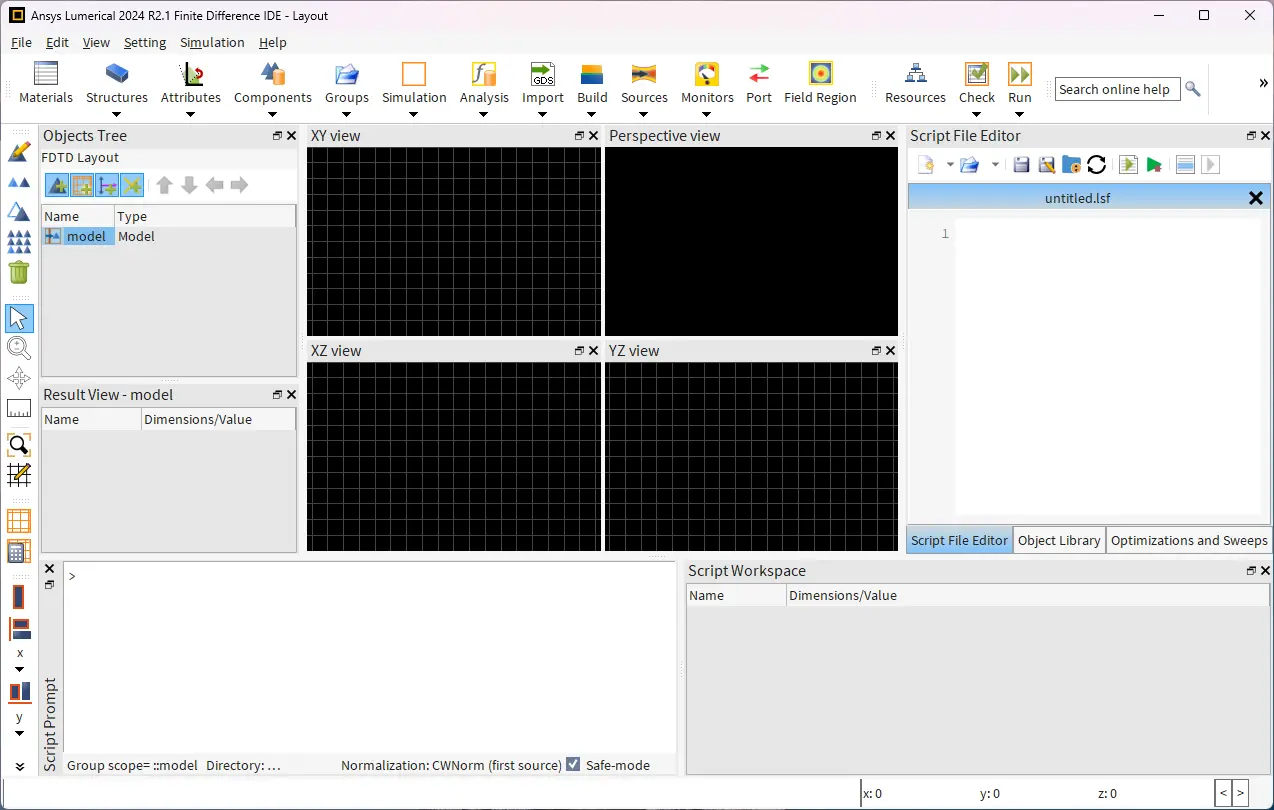1274x810 pixels.
Task: Switch to Optimizations and Sweeps tab
Action: (x=1189, y=540)
